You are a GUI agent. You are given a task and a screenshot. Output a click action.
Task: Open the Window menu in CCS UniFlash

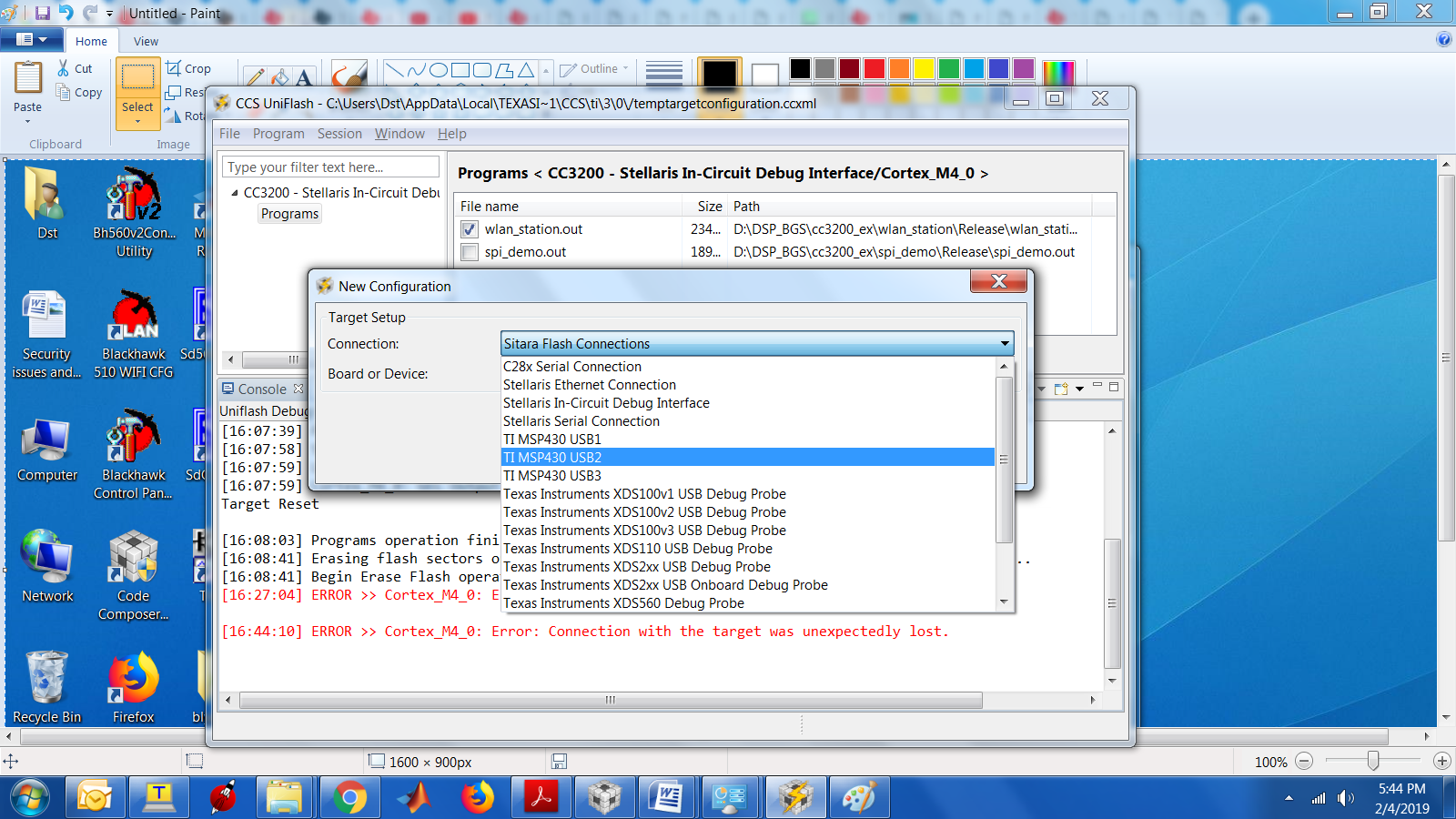pos(399,134)
